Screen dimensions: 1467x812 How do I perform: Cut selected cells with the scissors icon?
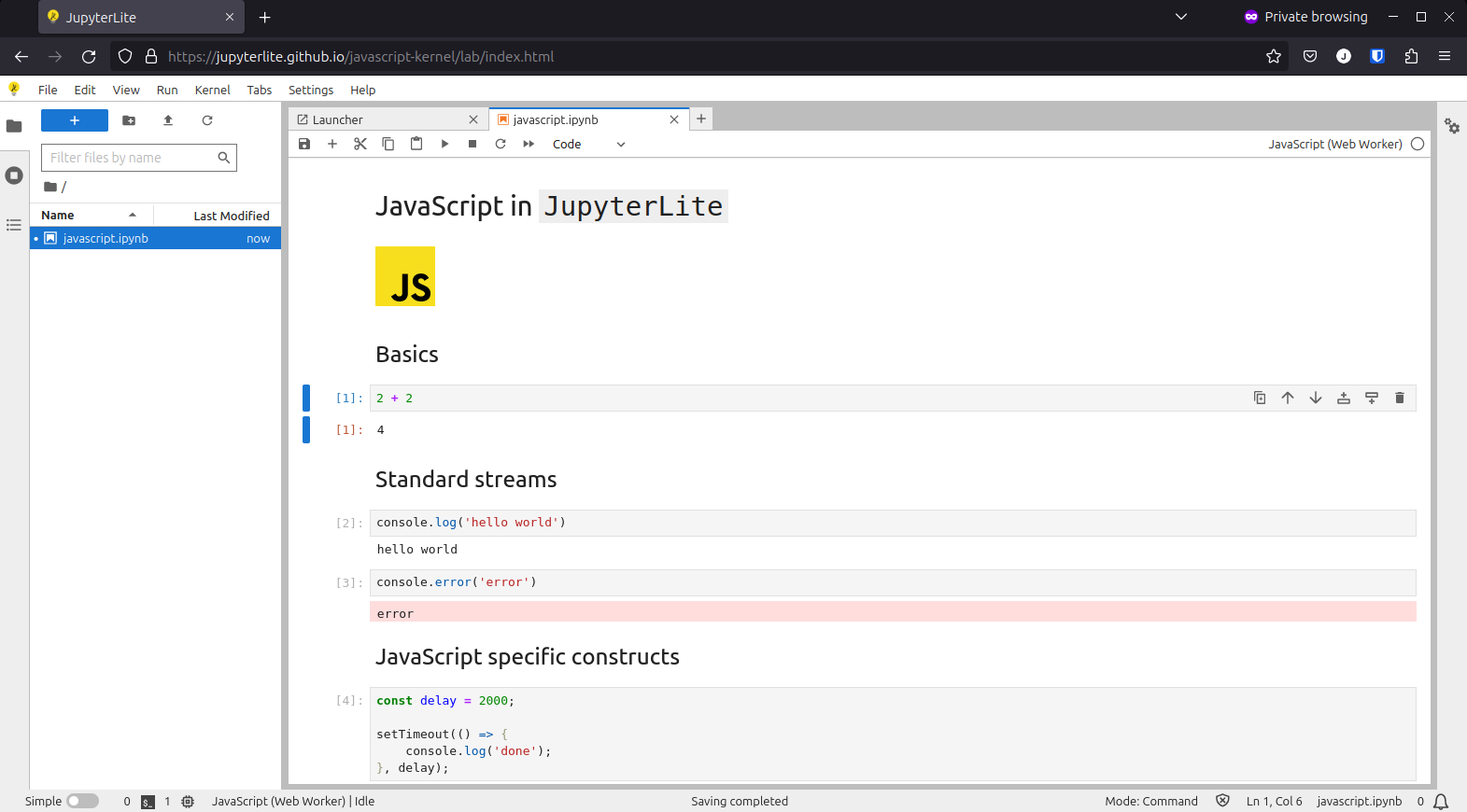(360, 144)
